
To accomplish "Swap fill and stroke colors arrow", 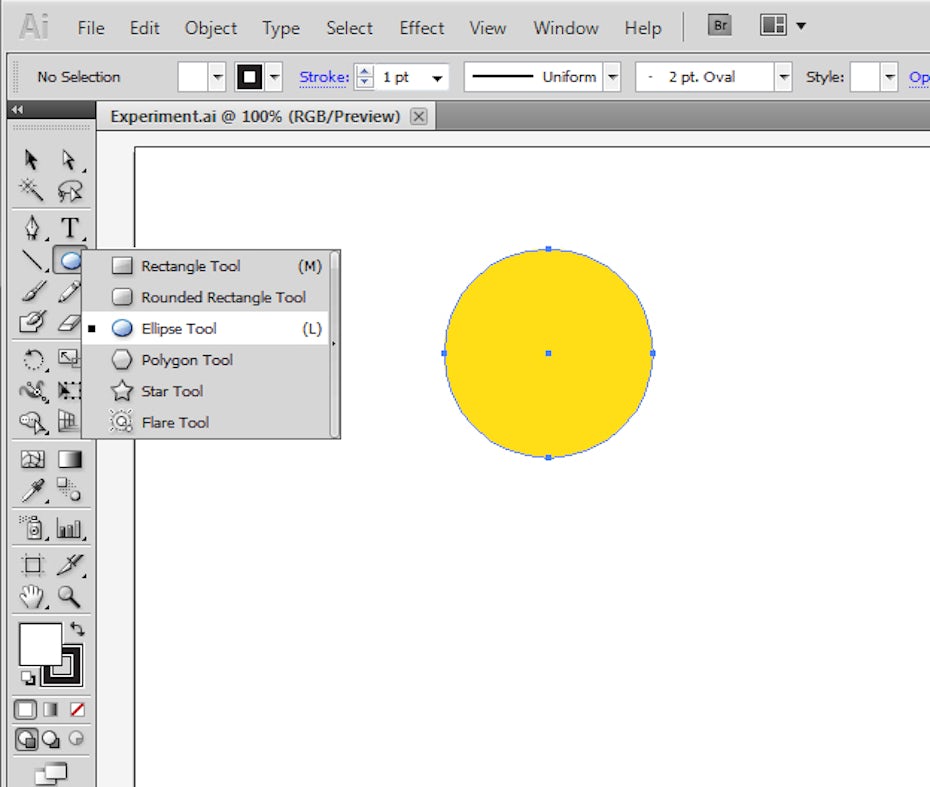I will (x=77, y=629).
